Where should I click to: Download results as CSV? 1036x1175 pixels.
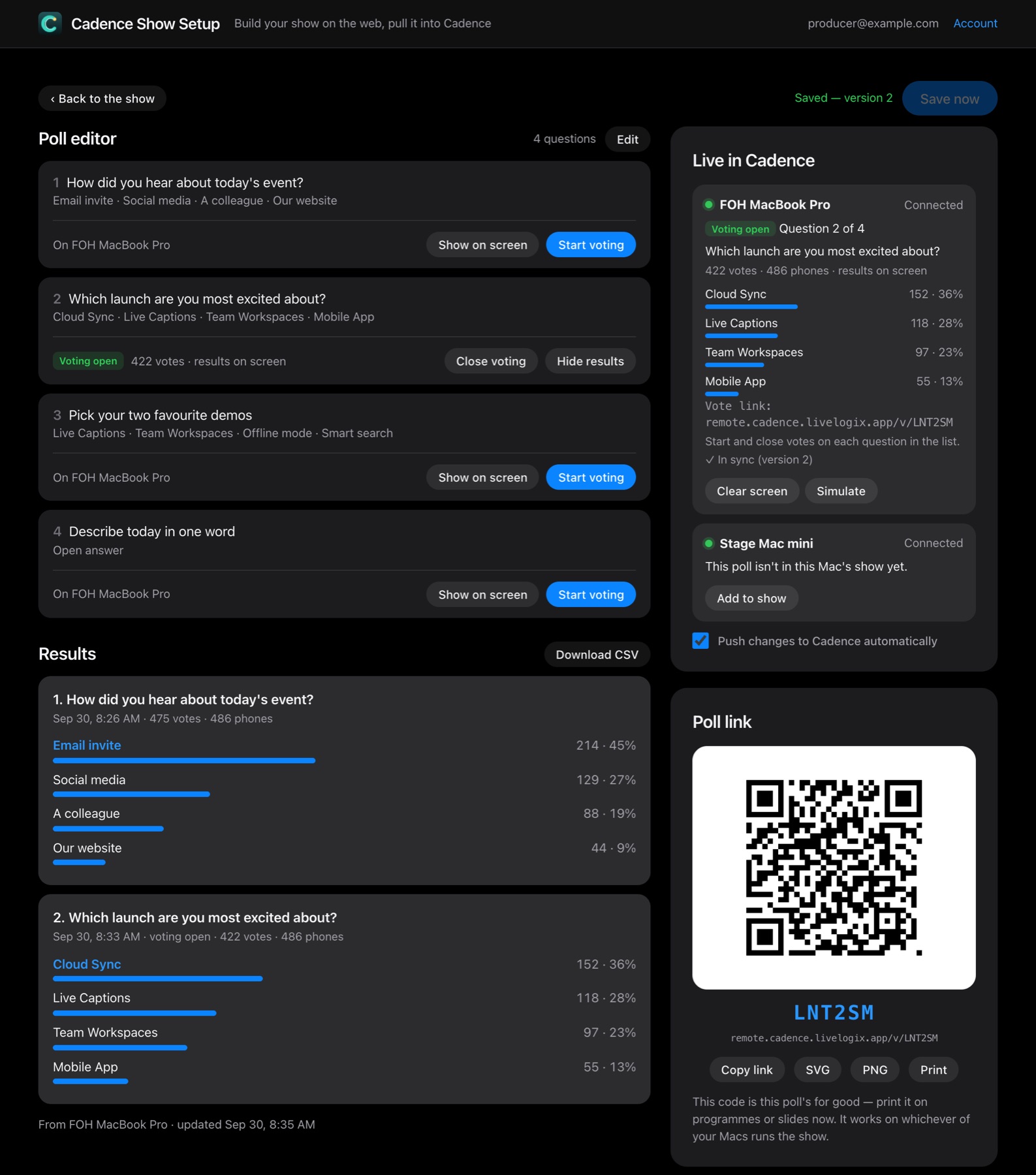[x=597, y=655]
